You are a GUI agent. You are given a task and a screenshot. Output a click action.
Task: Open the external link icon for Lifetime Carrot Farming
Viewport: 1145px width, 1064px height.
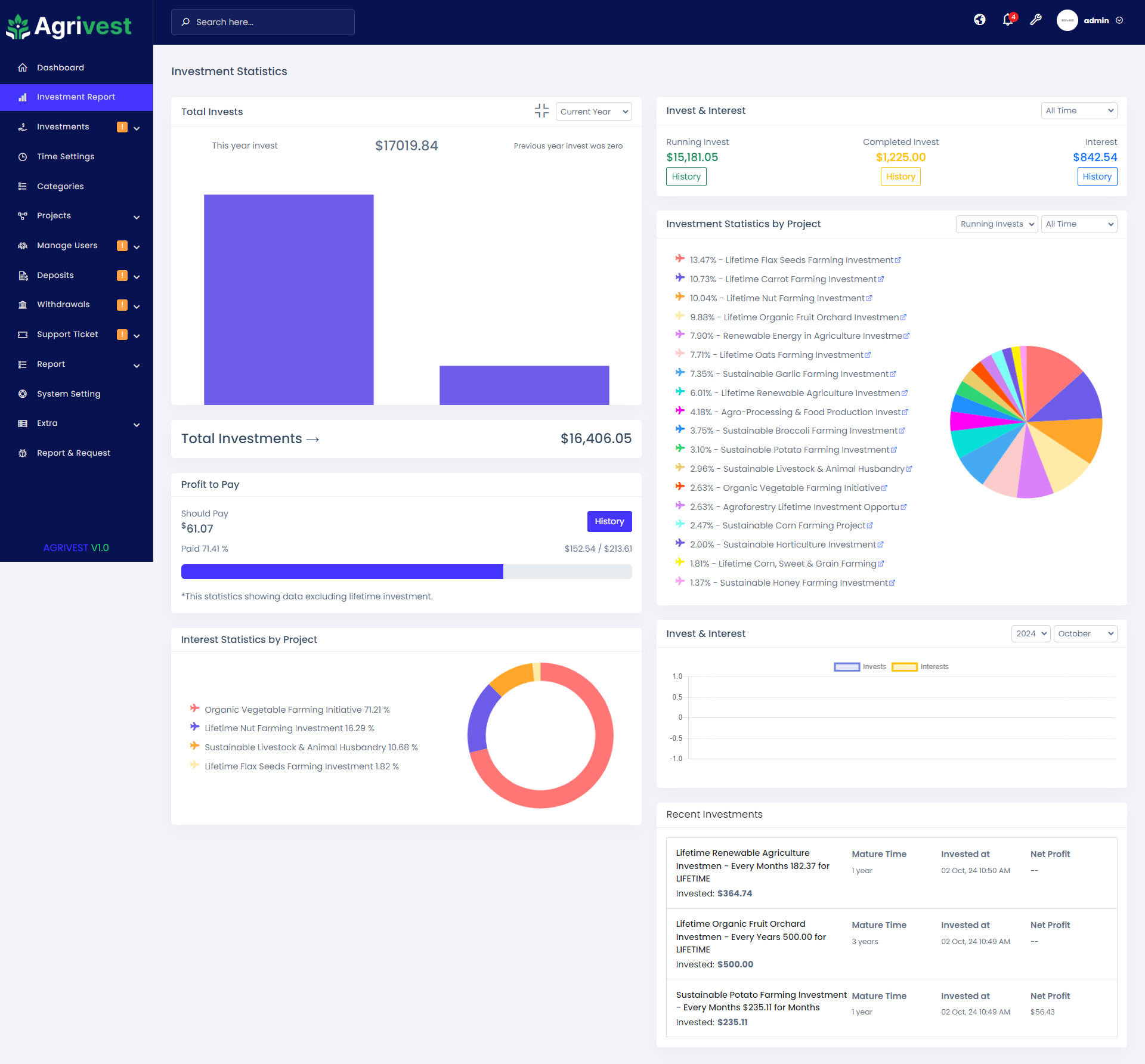[x=881, y=279]
